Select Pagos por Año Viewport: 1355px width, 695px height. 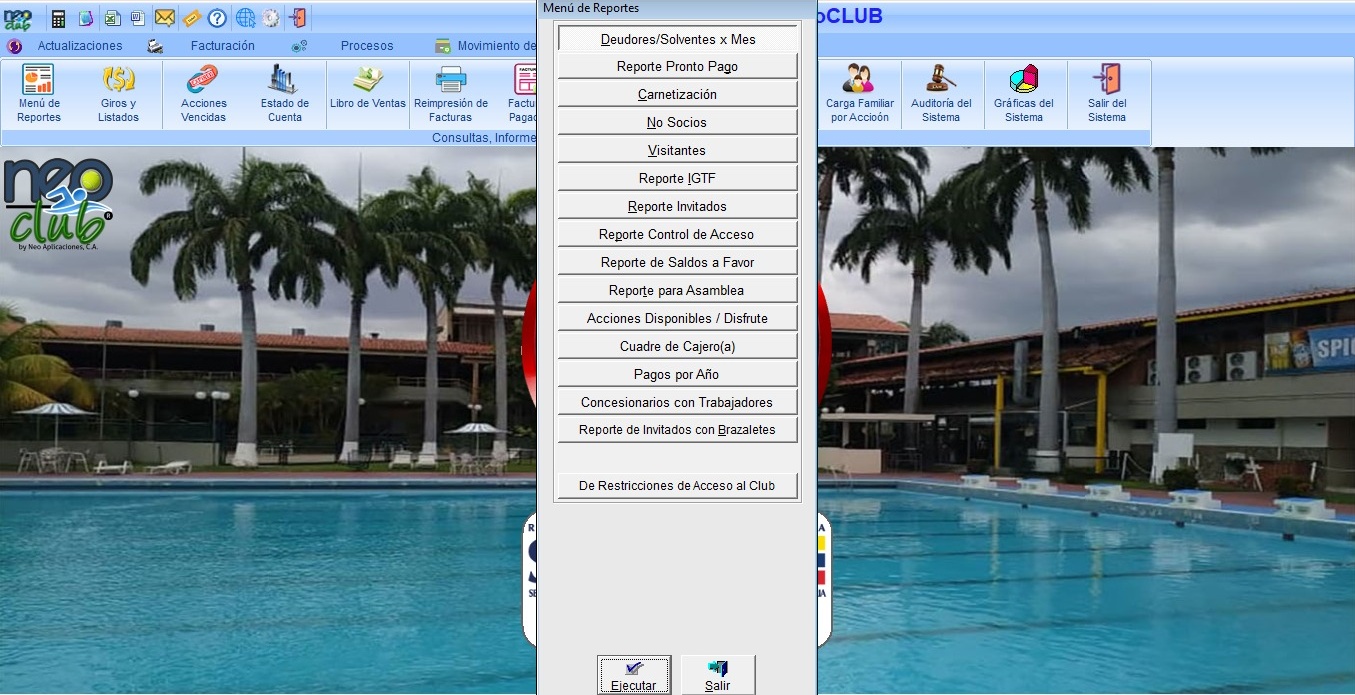click(678, 375)
